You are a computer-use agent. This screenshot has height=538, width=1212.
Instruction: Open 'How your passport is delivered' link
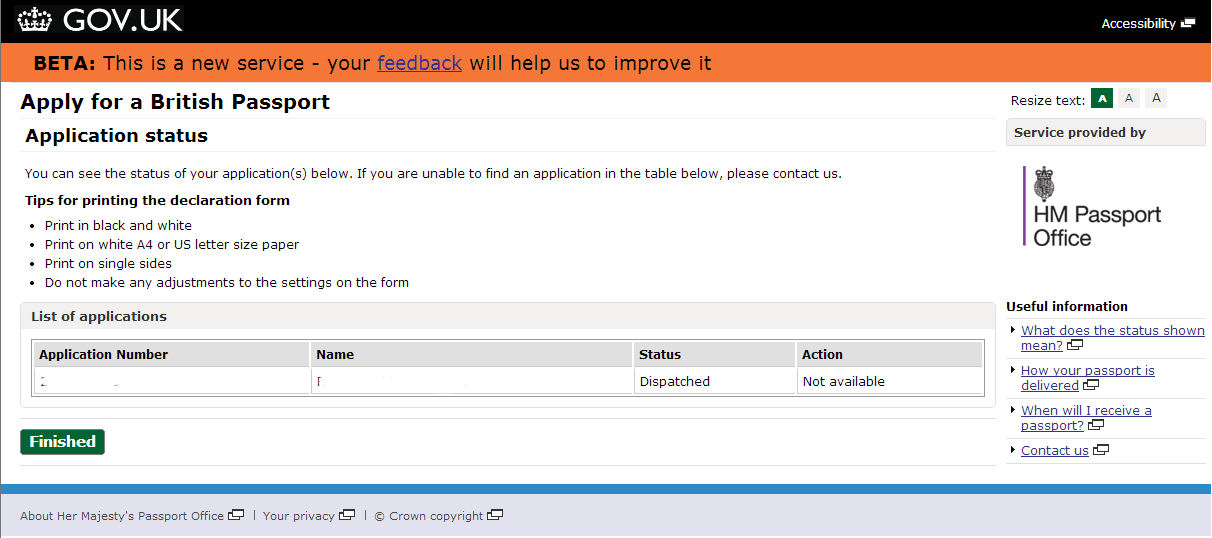(x=1087, y=371)
